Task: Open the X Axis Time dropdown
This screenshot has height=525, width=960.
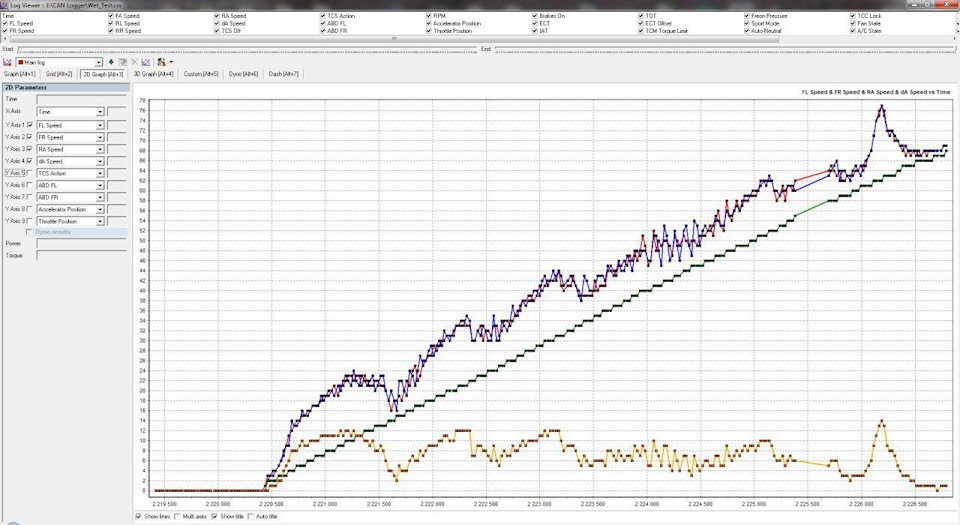Action: pos(100,112)
